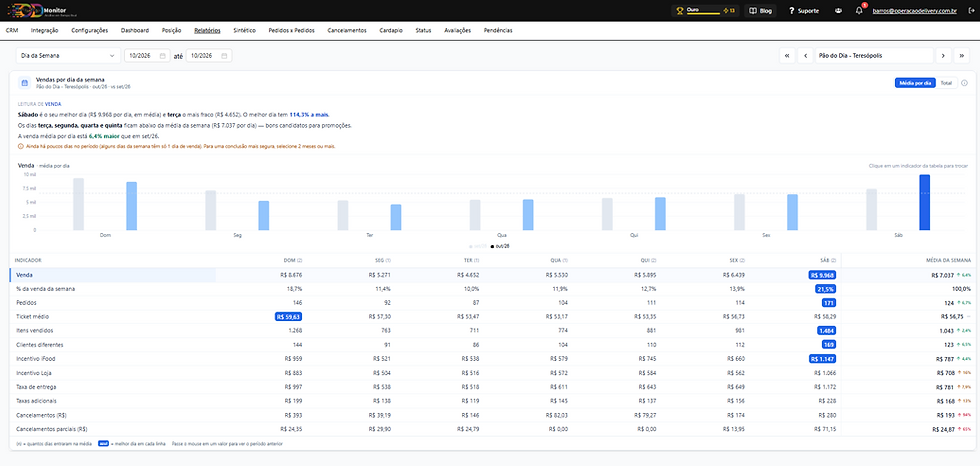
Task: Expand the Dia da Semana report dropdown
Action: (x=68, y=56)
